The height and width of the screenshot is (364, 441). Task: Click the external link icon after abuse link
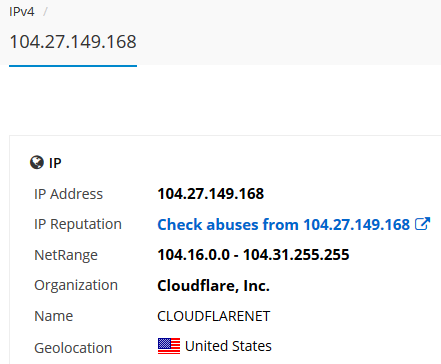tap(422, 224)
